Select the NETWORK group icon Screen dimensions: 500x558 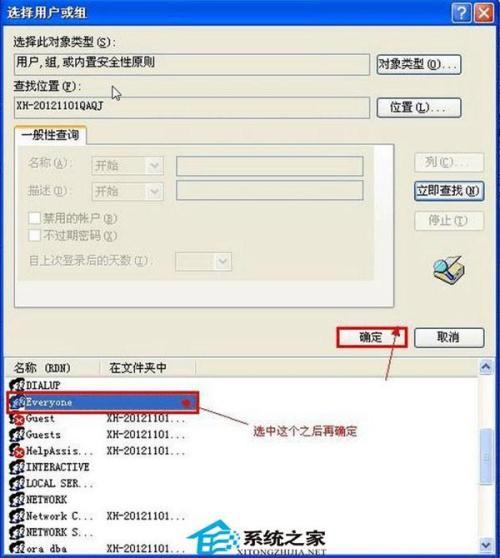[17, 500]
